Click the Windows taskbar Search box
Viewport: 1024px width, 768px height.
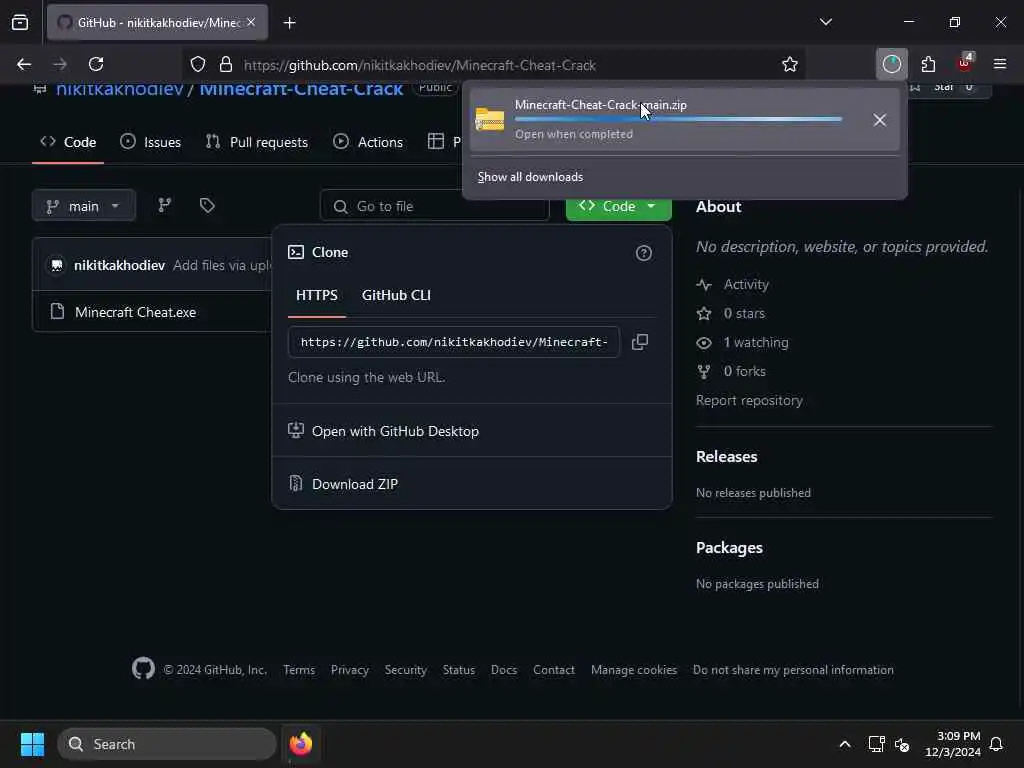(x=167, y=744)
